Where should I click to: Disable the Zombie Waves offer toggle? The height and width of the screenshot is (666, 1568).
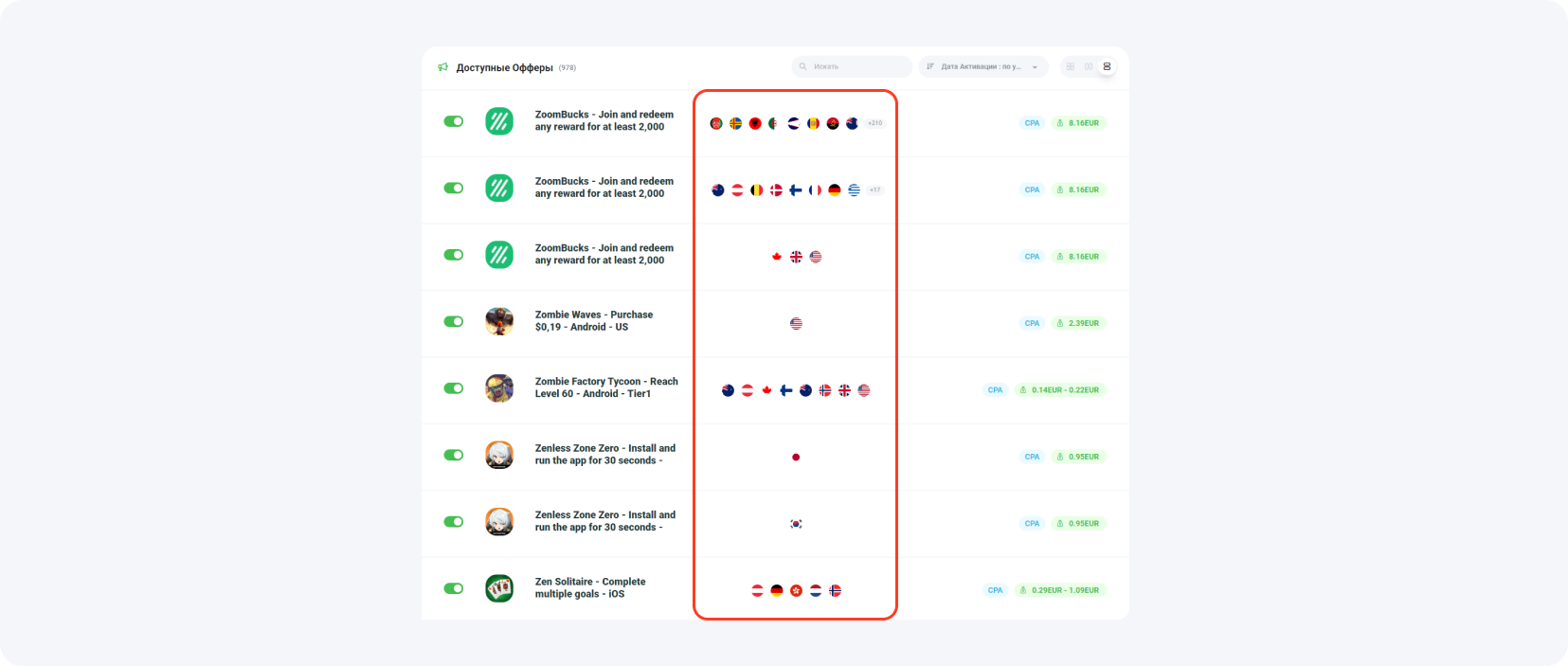click(454, 321)
